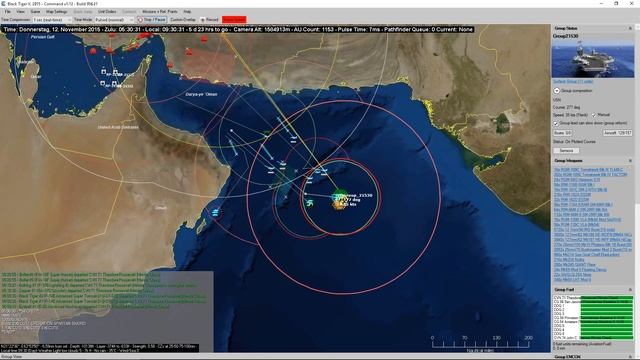Click the Course 277 deg text
This screenshot has height=360, width=640.
[566, 107]
